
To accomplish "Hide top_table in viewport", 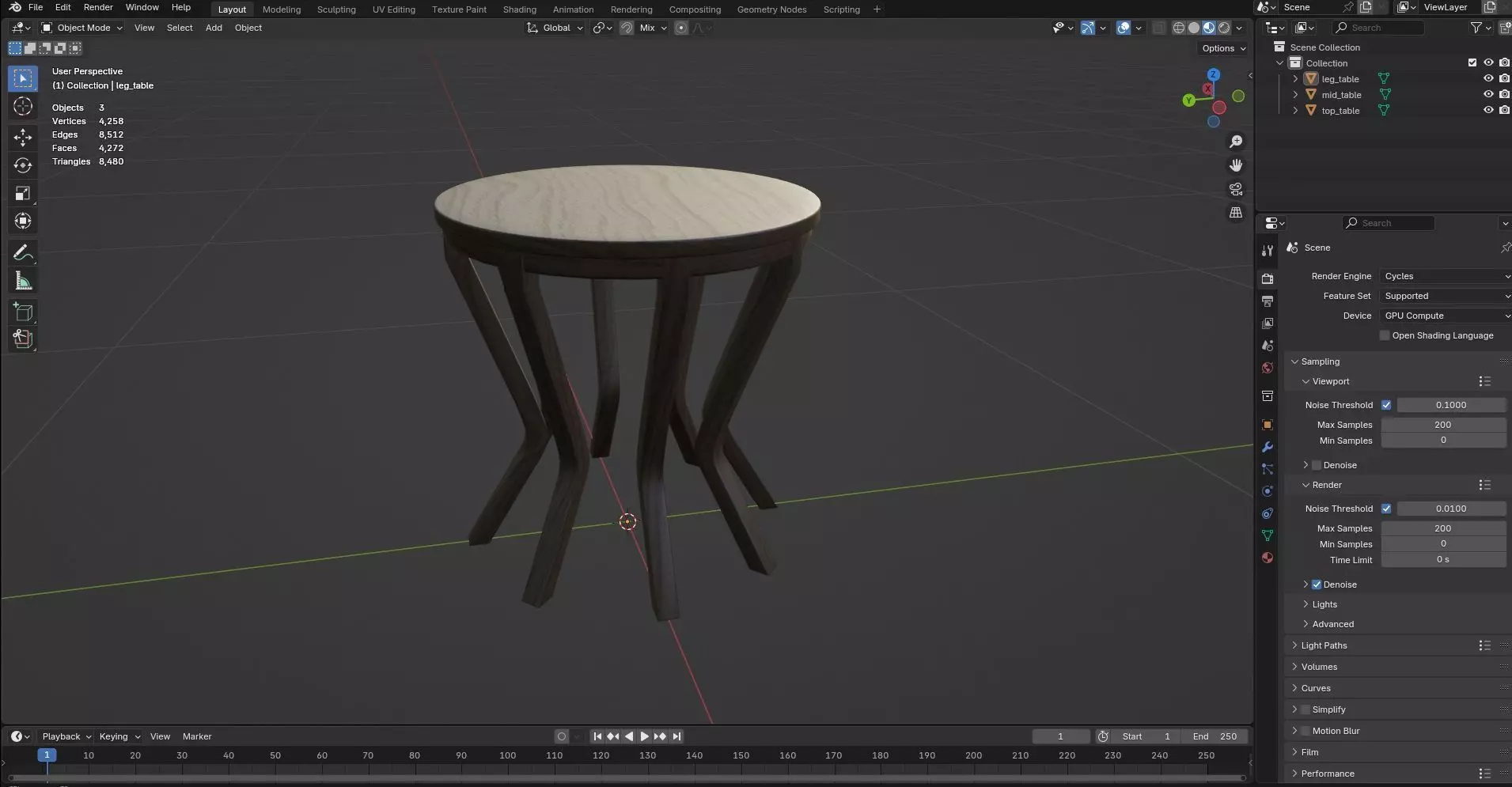I will click(x=1488, y=110).
